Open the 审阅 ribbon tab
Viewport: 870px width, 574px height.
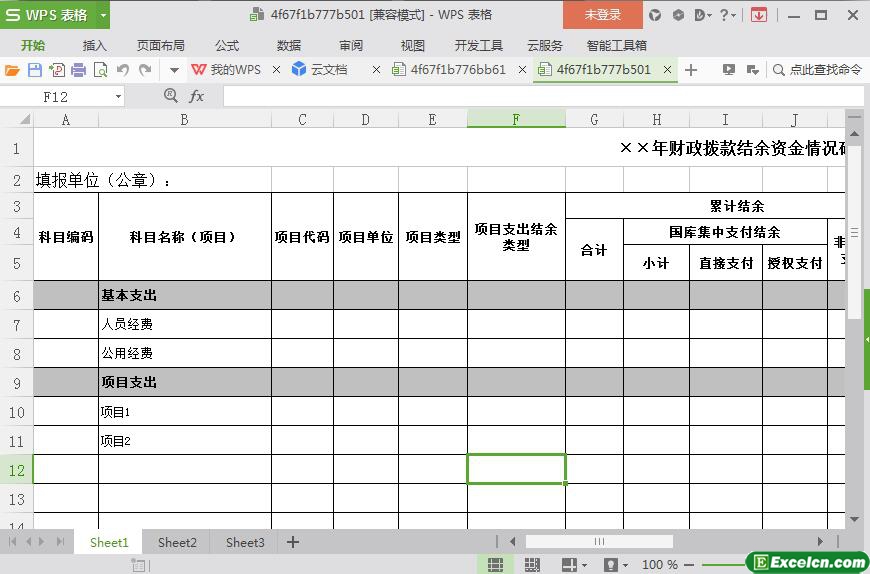tap(351, 45)
